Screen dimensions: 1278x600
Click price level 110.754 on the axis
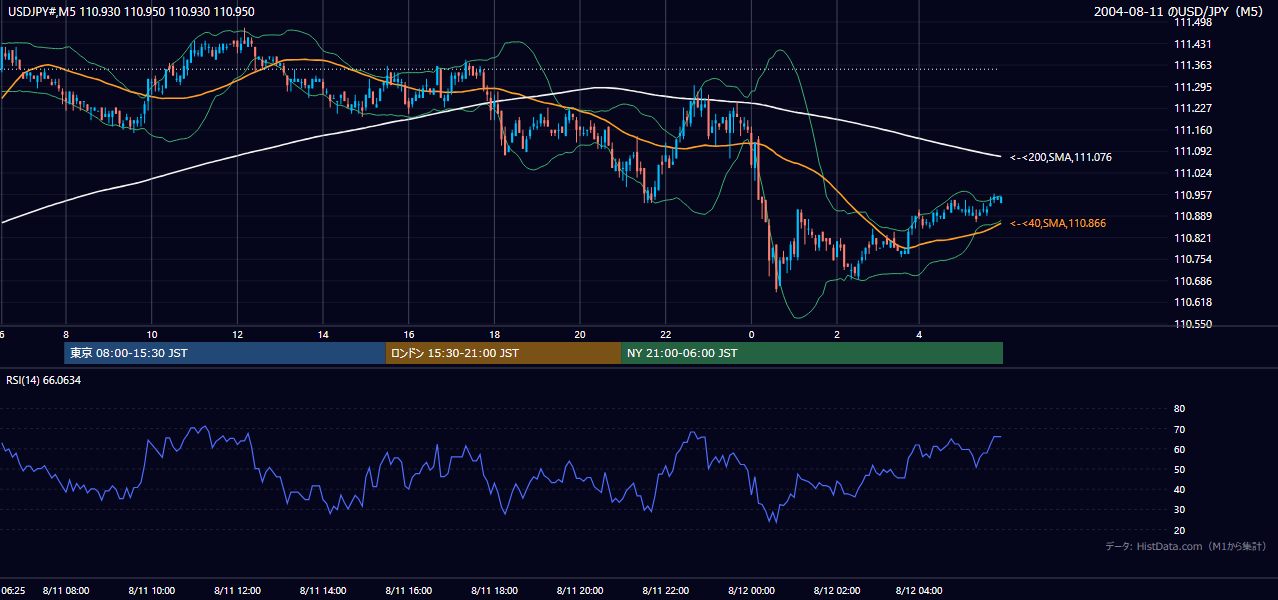1192,259
